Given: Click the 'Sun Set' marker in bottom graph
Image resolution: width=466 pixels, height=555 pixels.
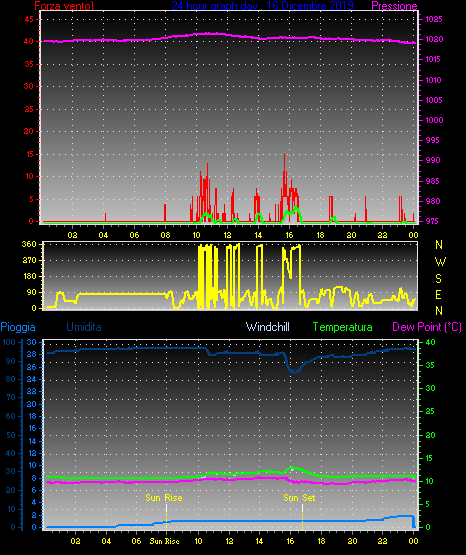Looking at the screenshot, I should tap(299, 498).
